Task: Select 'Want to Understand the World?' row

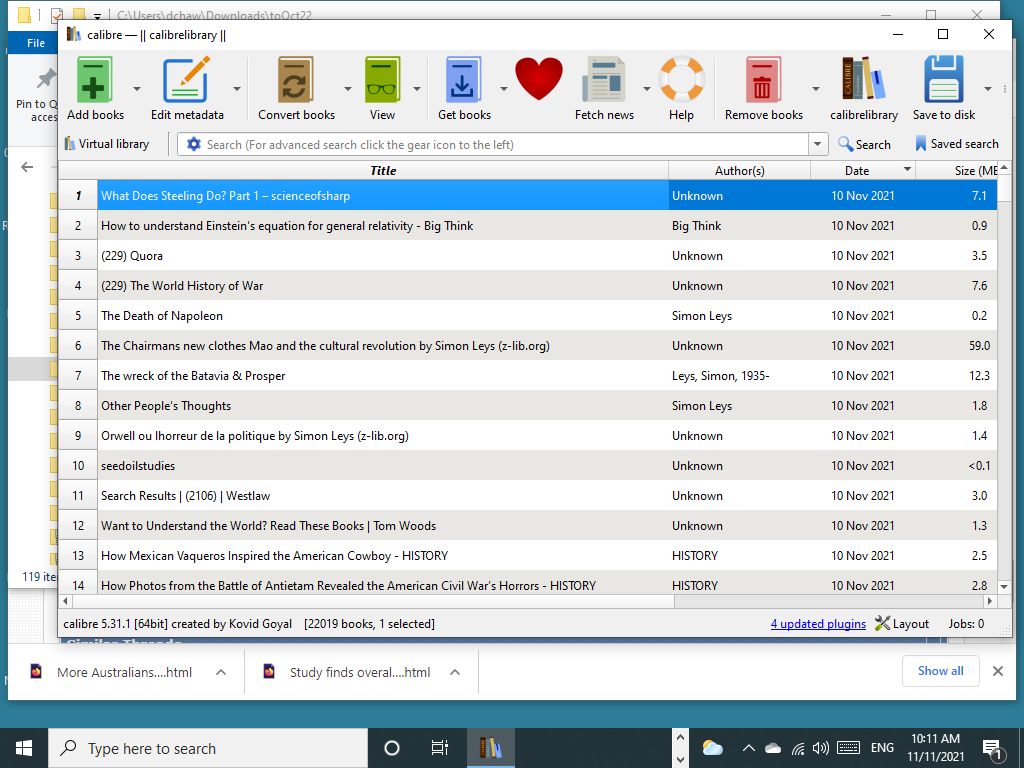Action: (x=547, y=526)
